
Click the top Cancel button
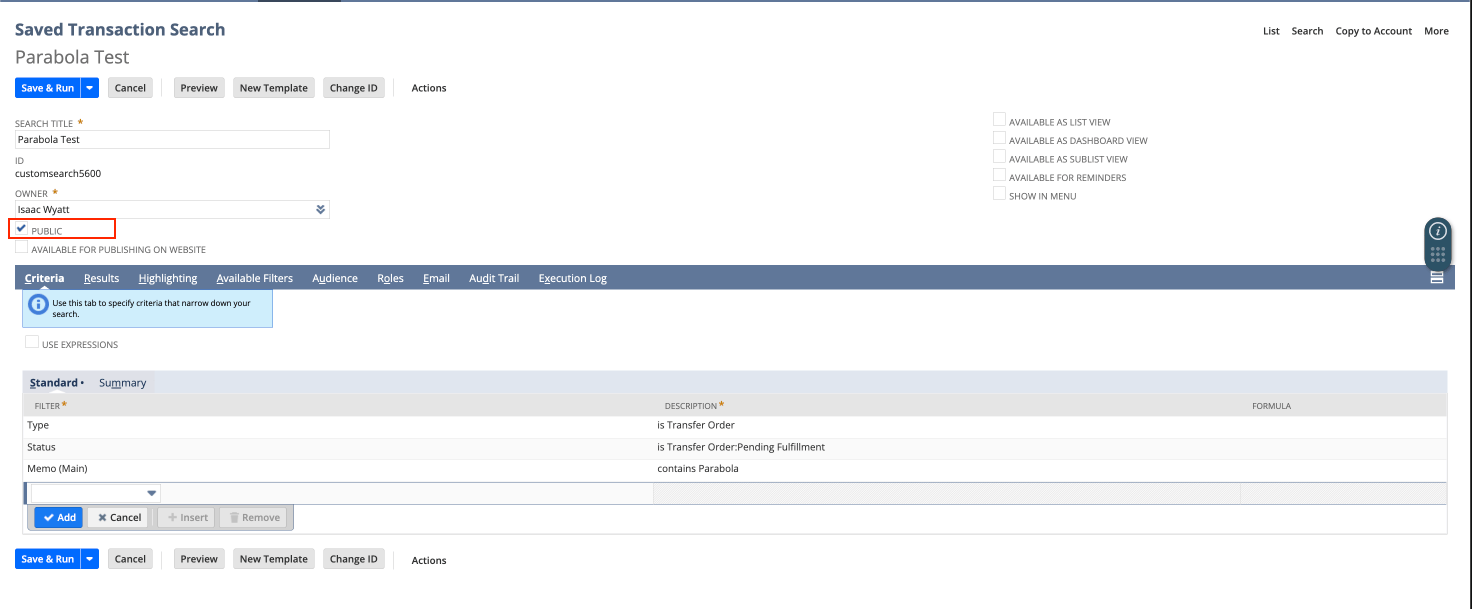(x=130, y=88)
